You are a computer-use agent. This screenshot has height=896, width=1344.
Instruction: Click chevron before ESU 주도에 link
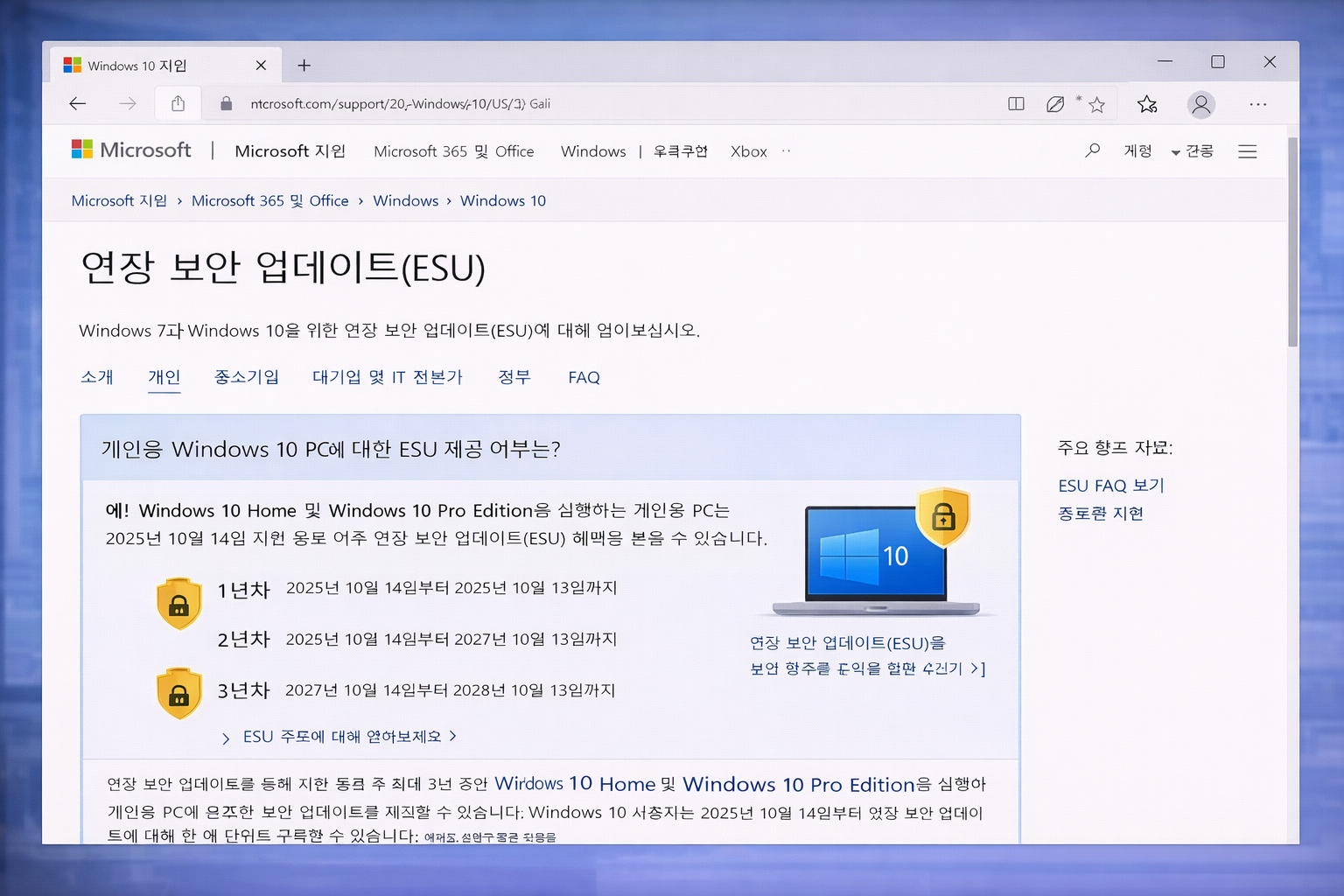[226, 738]
